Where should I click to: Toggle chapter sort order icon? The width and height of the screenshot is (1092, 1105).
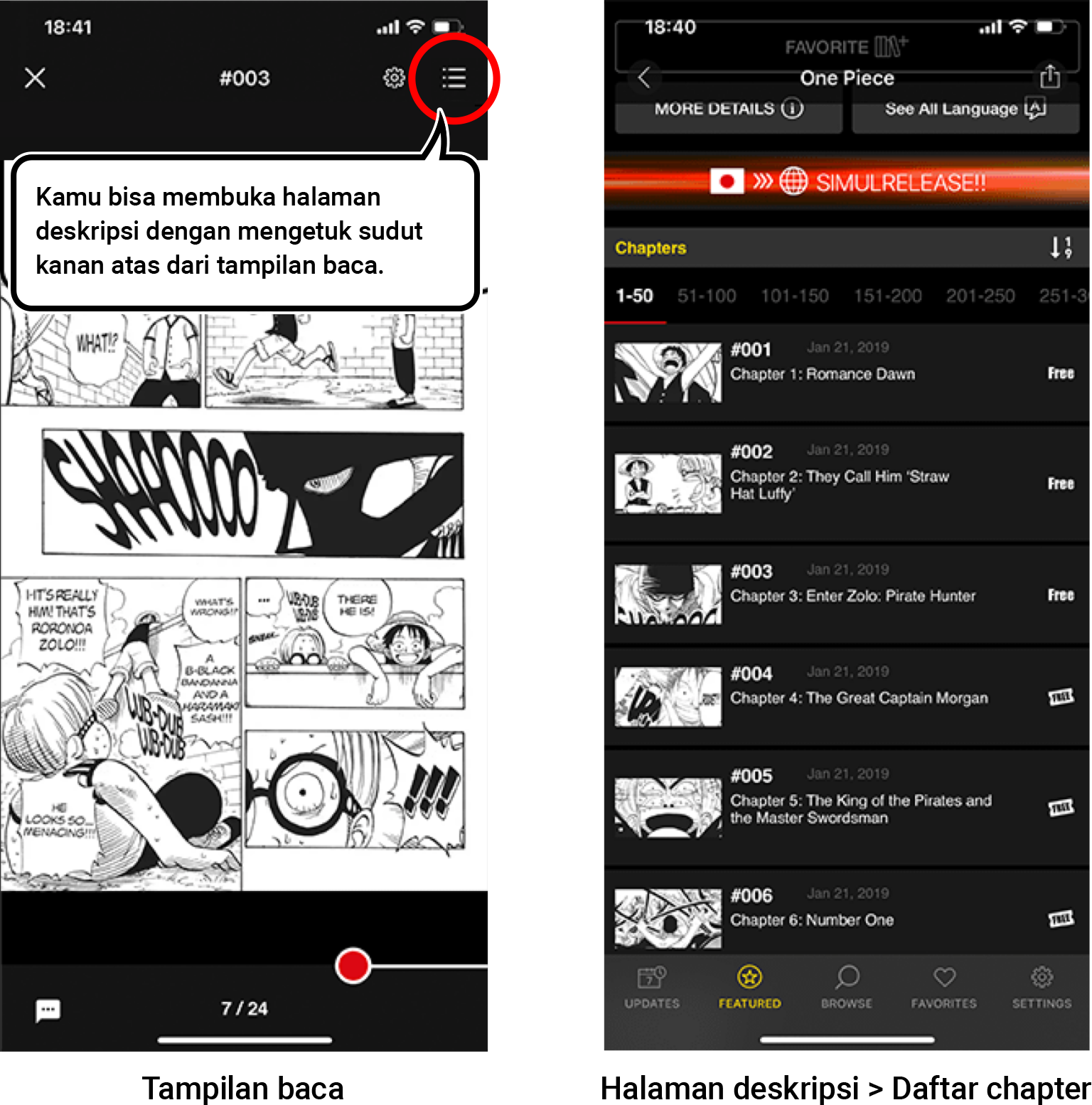(1061, 247)
